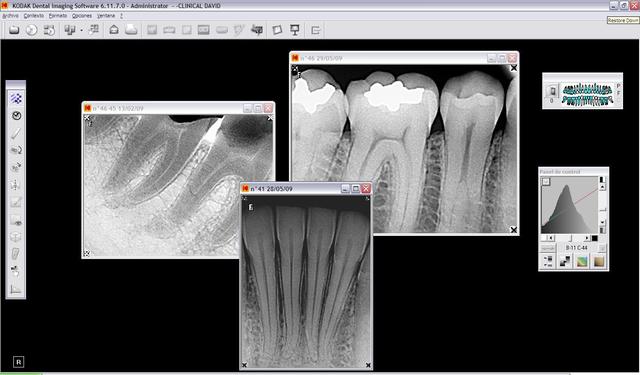Click the tilted frame toolbar icon

(277, 30)
